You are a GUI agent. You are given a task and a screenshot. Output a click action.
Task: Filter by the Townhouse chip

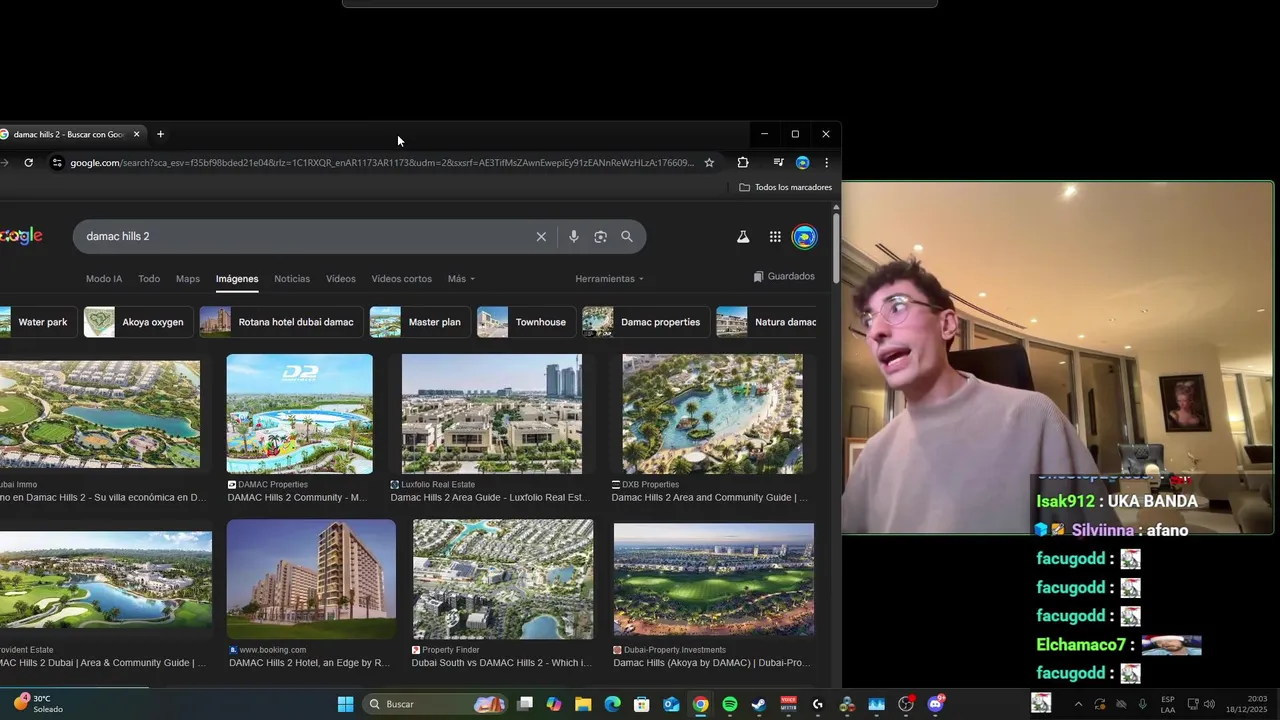click(526, 322)
